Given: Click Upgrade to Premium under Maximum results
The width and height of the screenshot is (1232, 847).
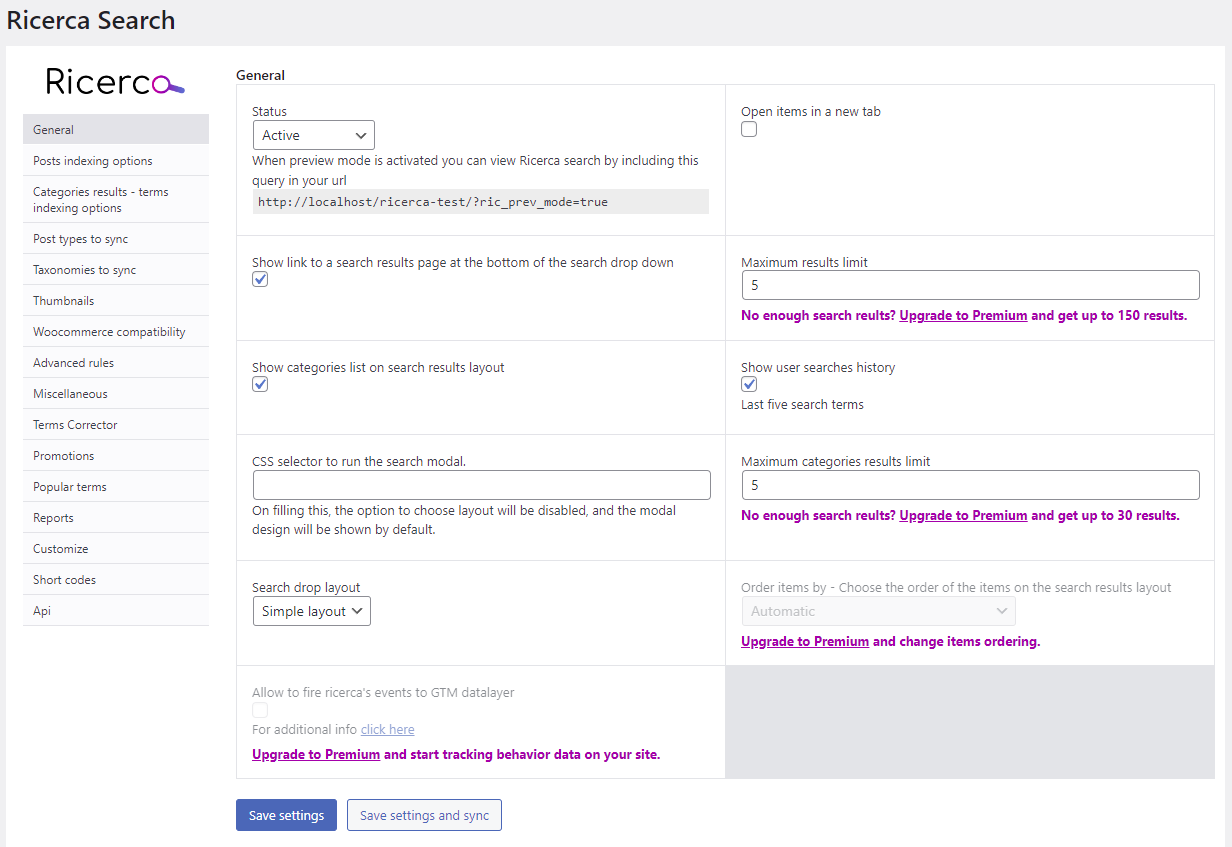Looking at the screenshot, I should point(963,316).
